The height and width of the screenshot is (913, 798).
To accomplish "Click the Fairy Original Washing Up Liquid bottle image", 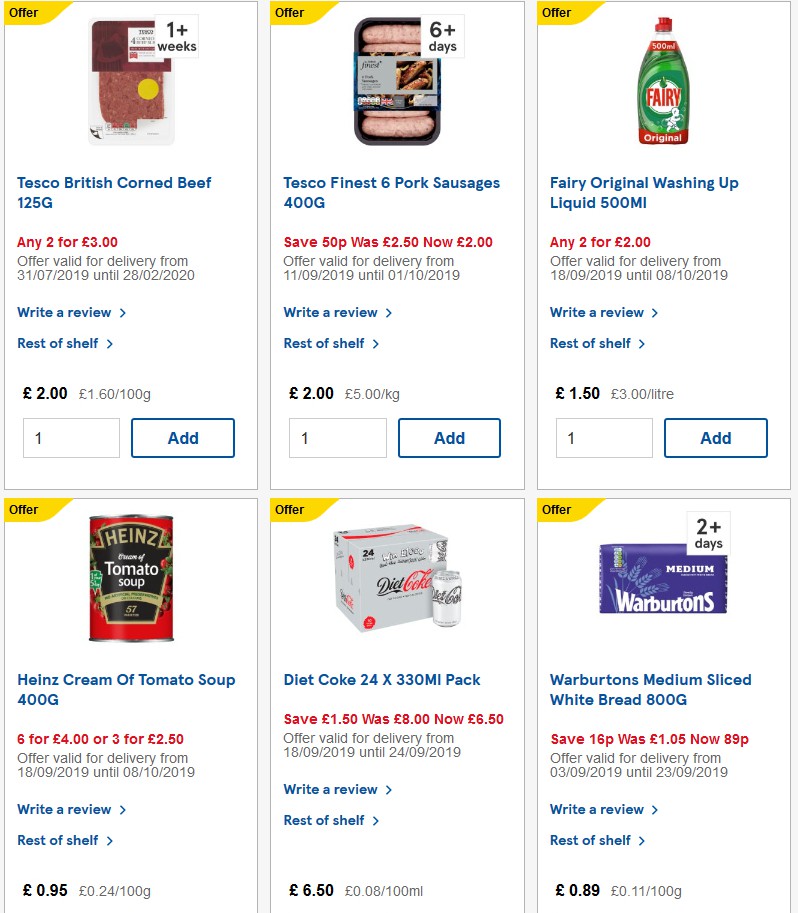I will pos(661,80).
